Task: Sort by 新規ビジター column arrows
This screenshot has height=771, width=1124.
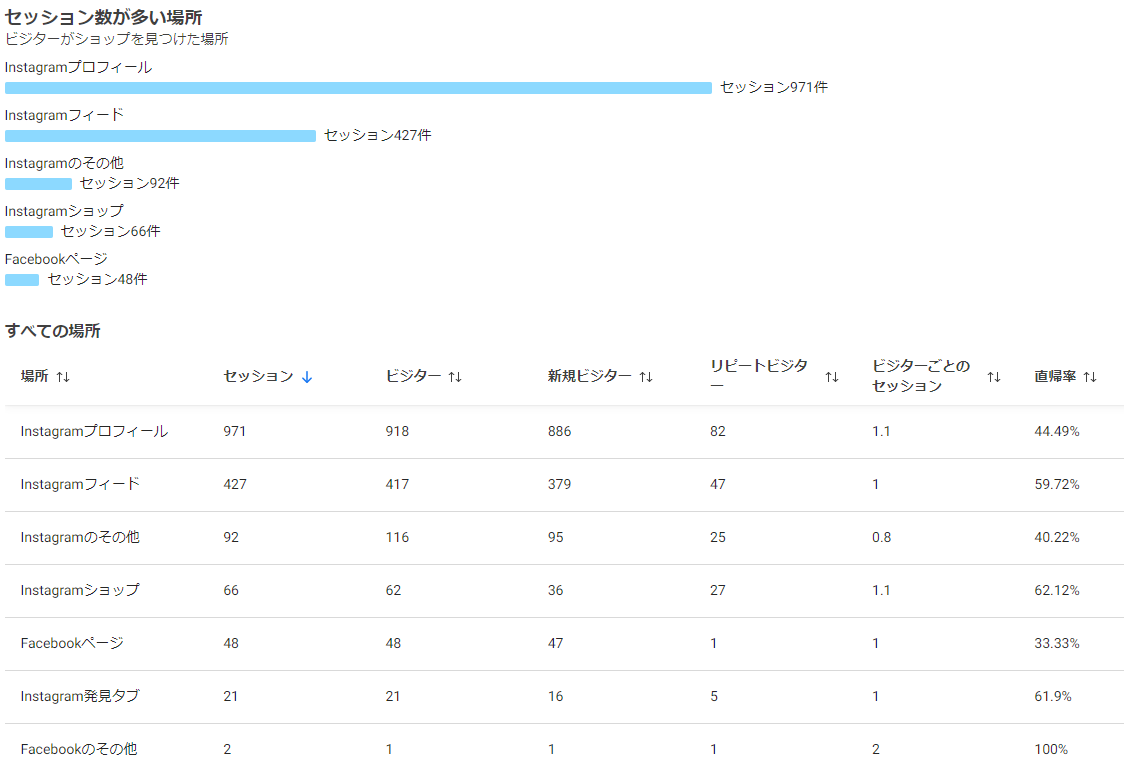Action: [x=646, y=377]
